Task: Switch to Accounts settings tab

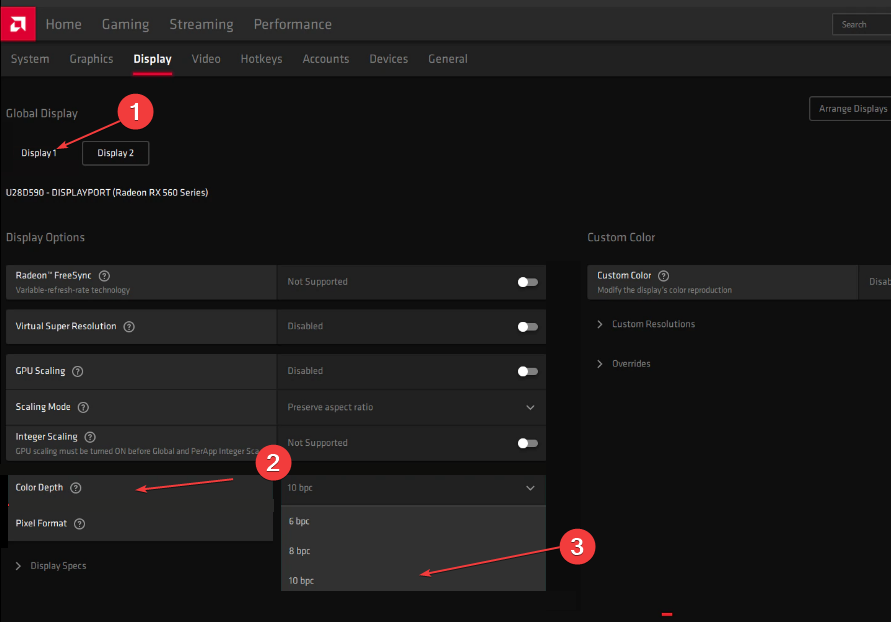Action: 326,59
